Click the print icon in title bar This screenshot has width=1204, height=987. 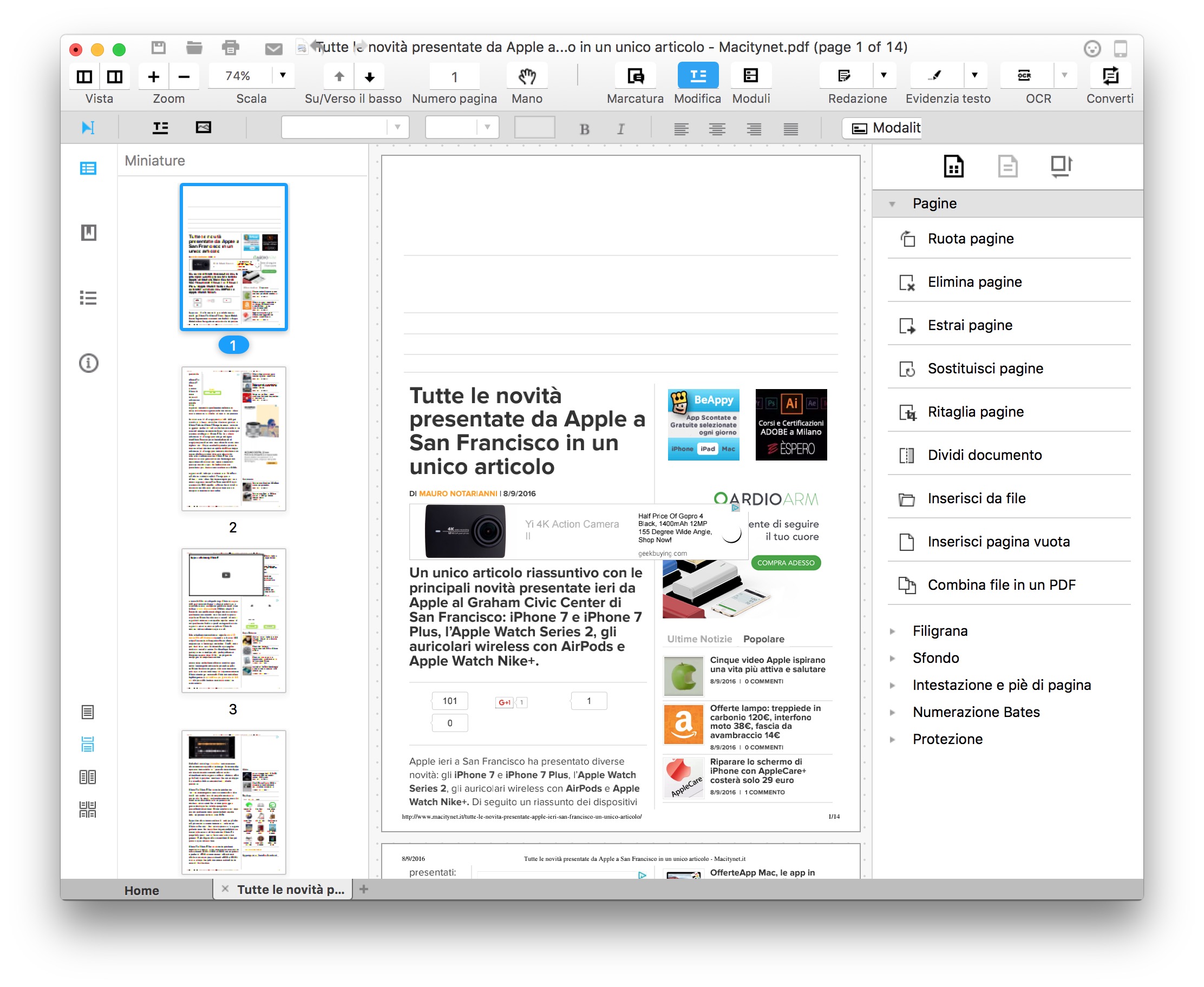pos(230,48)
